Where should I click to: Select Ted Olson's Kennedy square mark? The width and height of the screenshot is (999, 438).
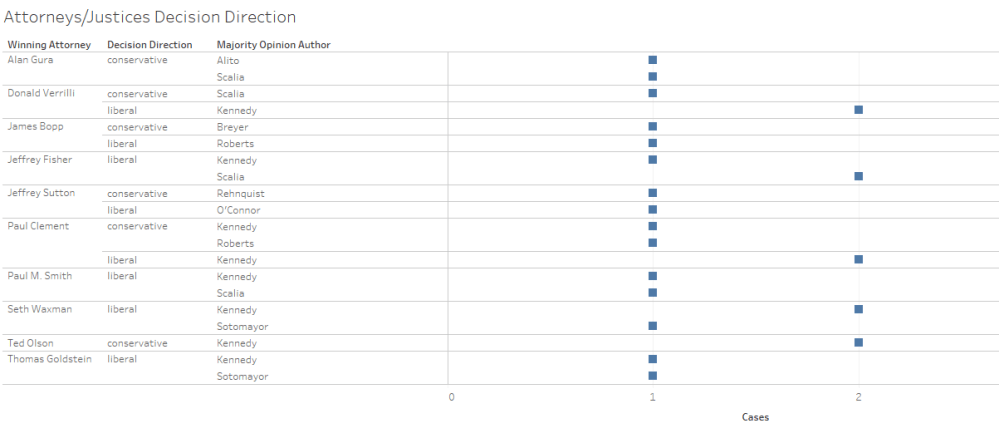point(858,342)
